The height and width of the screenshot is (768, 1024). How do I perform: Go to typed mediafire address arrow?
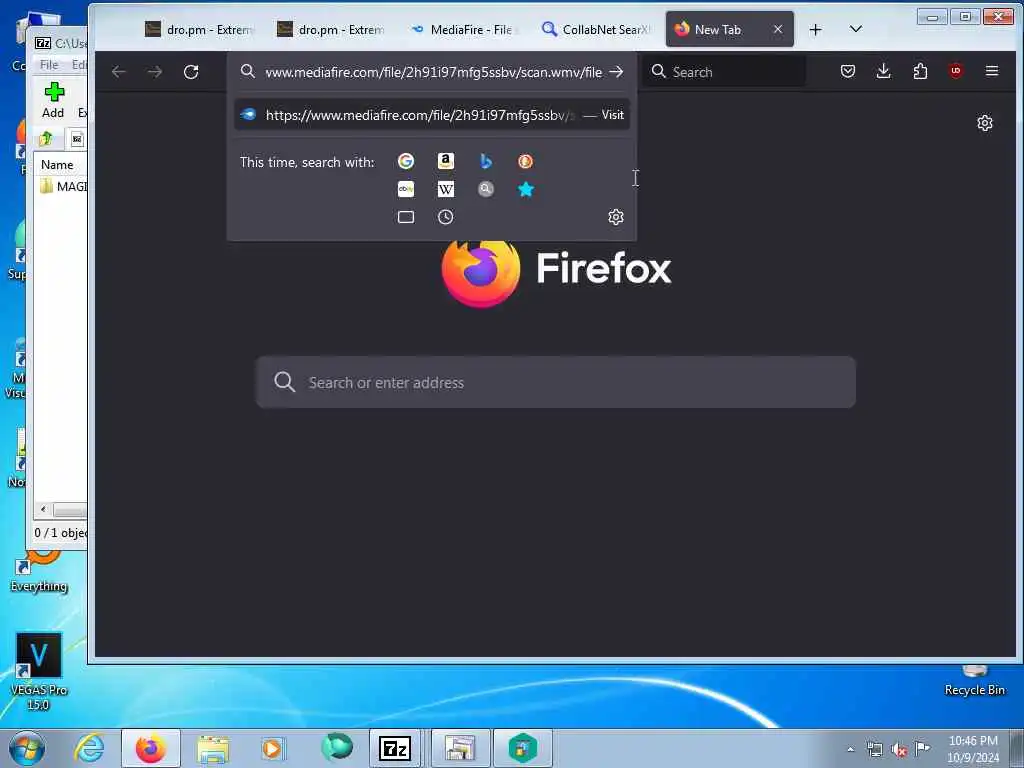coord(616,72)
